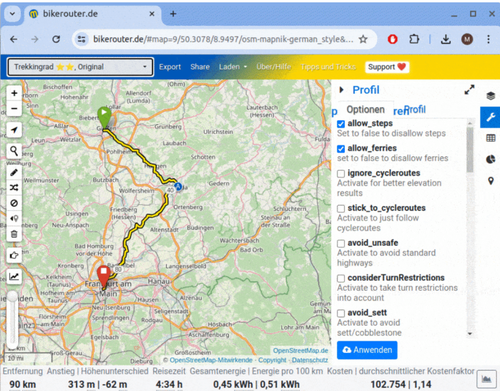Open the Share menu item
This screenshot has height=391, width=500.
point(200,67)
